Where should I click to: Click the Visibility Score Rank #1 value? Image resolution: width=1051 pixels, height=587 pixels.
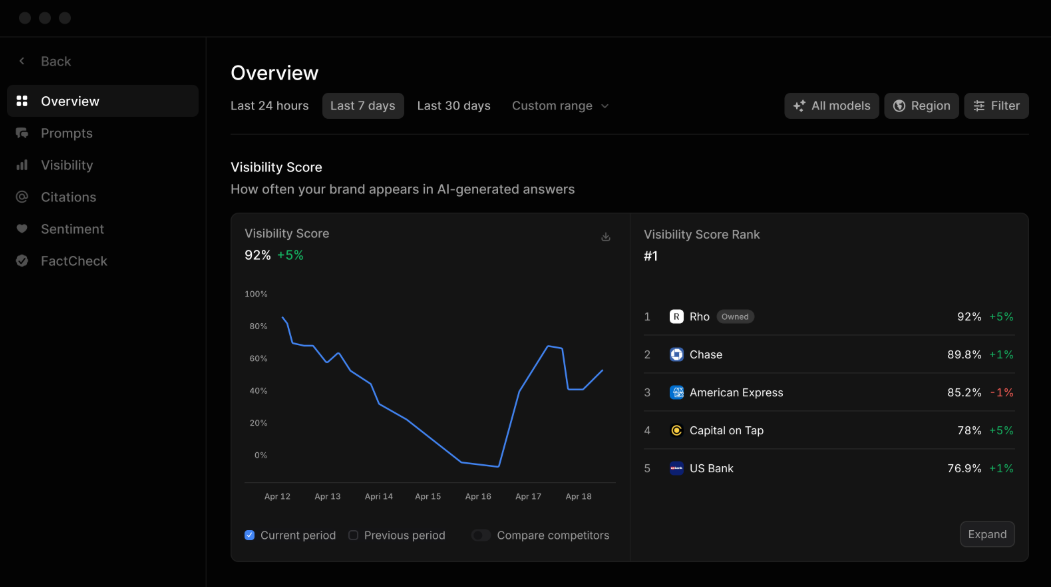(x=651, y=256)
